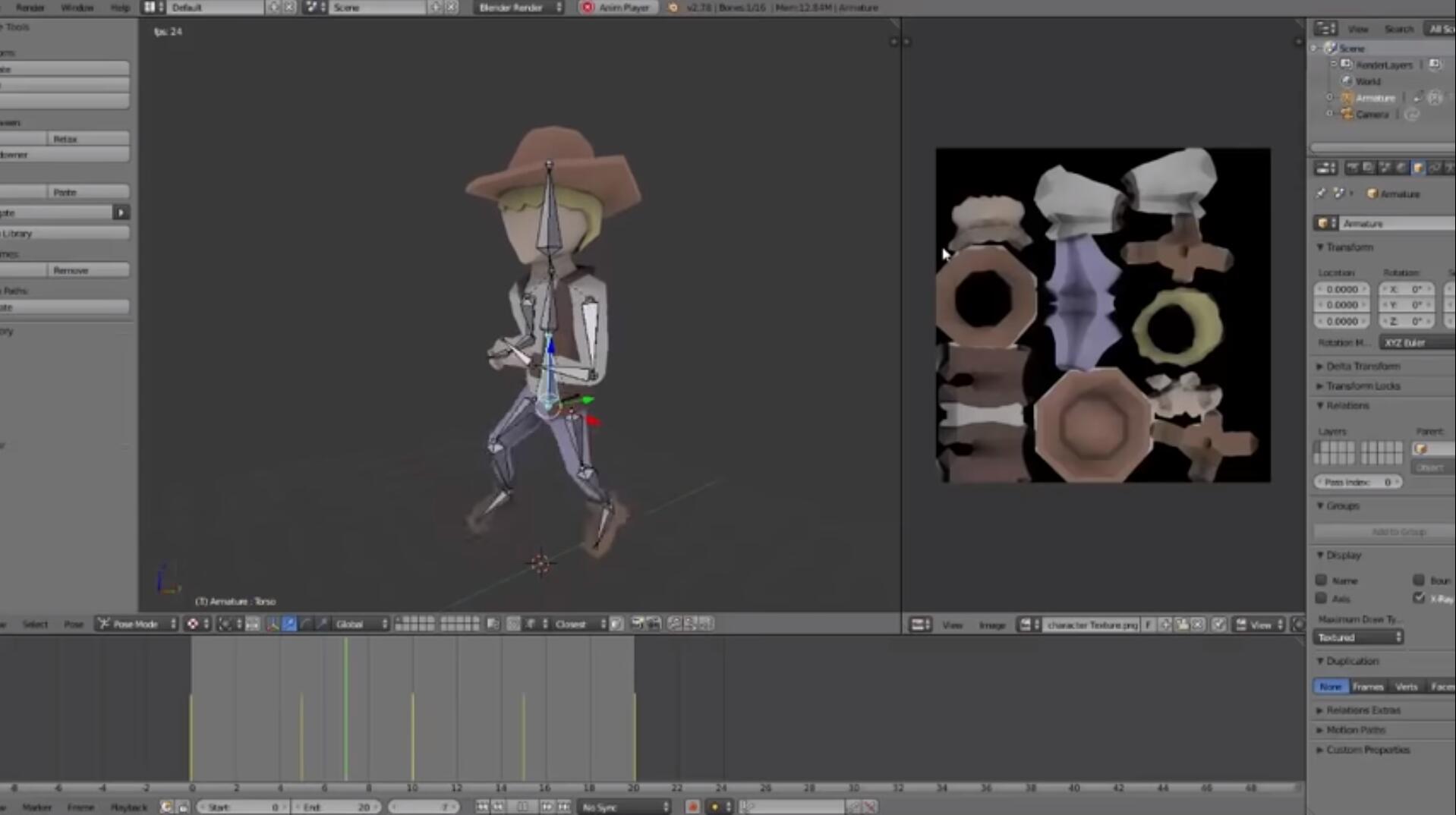Toggle the Bounds display checkbox
Screen dimensions: 1456x815
(x=1418, y=580)
